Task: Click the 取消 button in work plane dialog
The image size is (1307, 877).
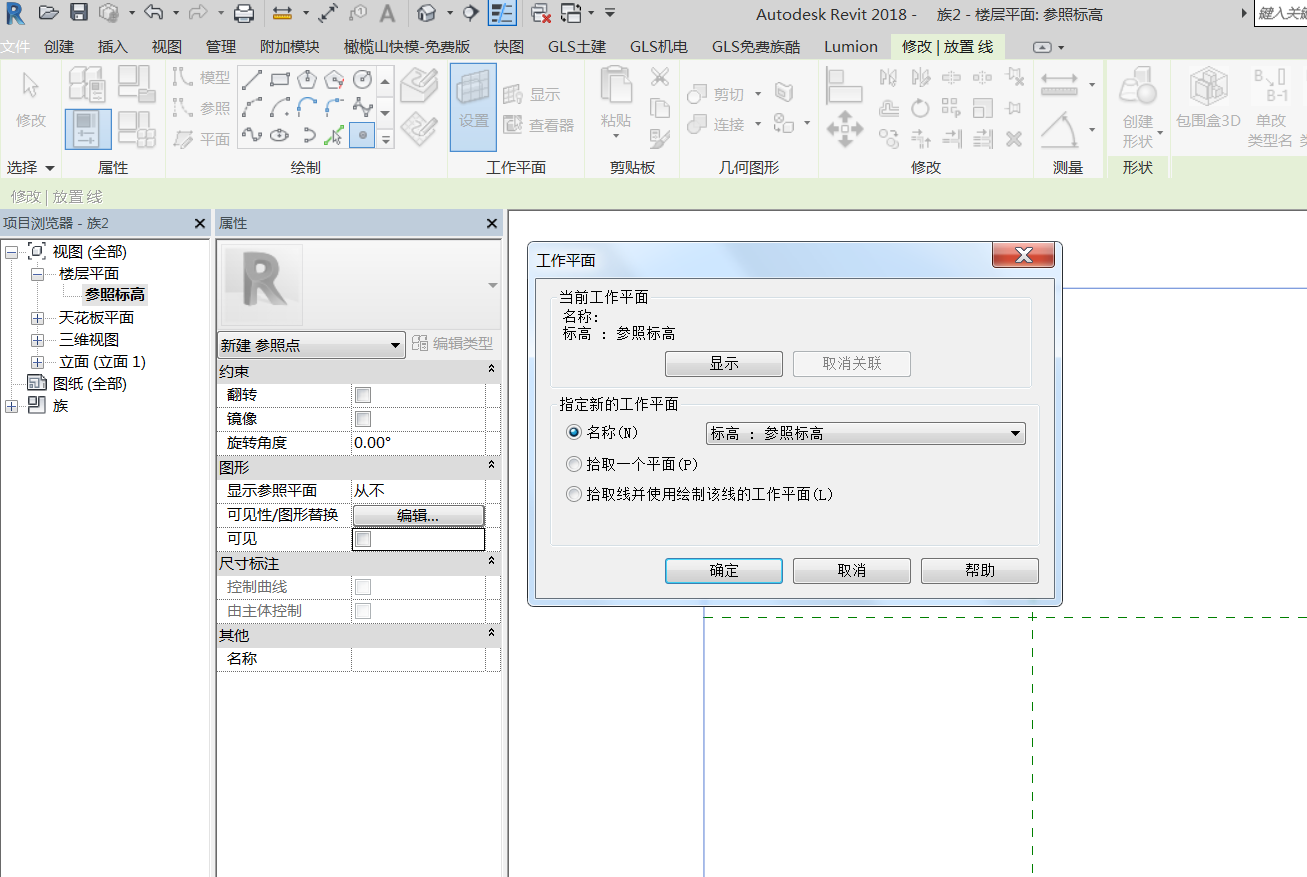Action: (852, 571)
